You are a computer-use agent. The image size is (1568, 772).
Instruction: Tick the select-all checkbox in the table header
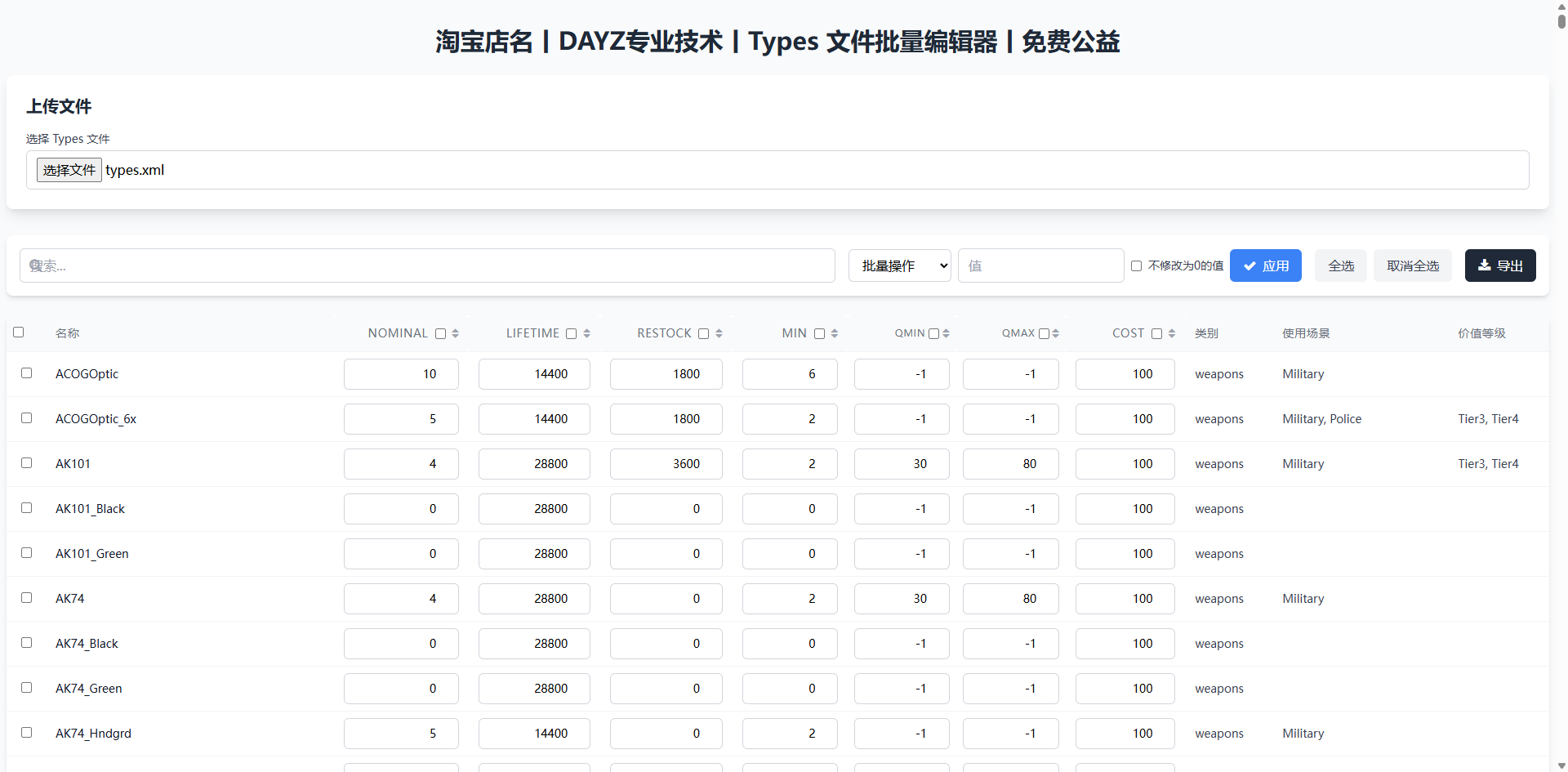click(x=19, y=332)
